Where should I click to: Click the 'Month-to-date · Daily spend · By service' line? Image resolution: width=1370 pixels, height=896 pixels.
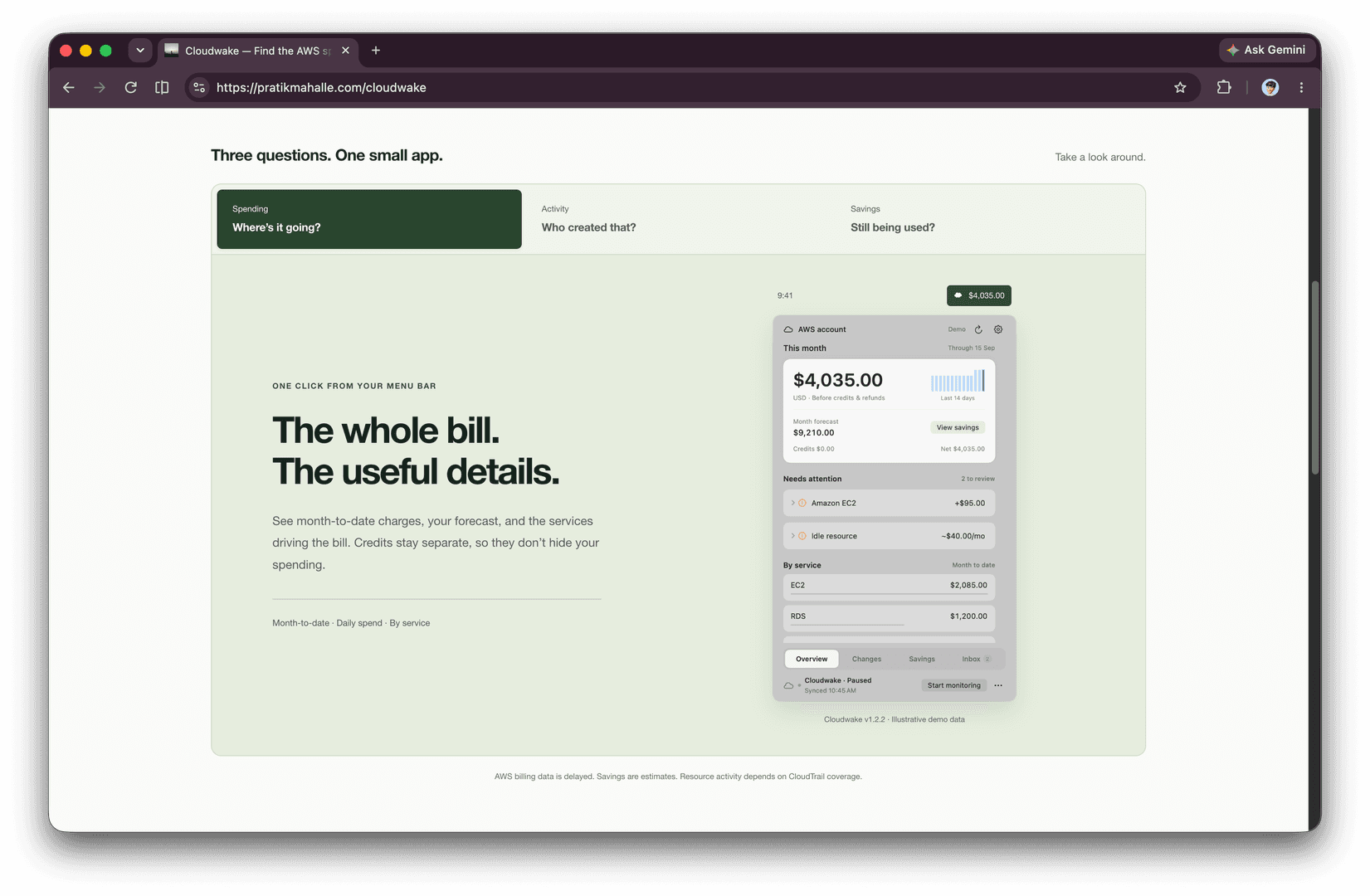[351, 623]
